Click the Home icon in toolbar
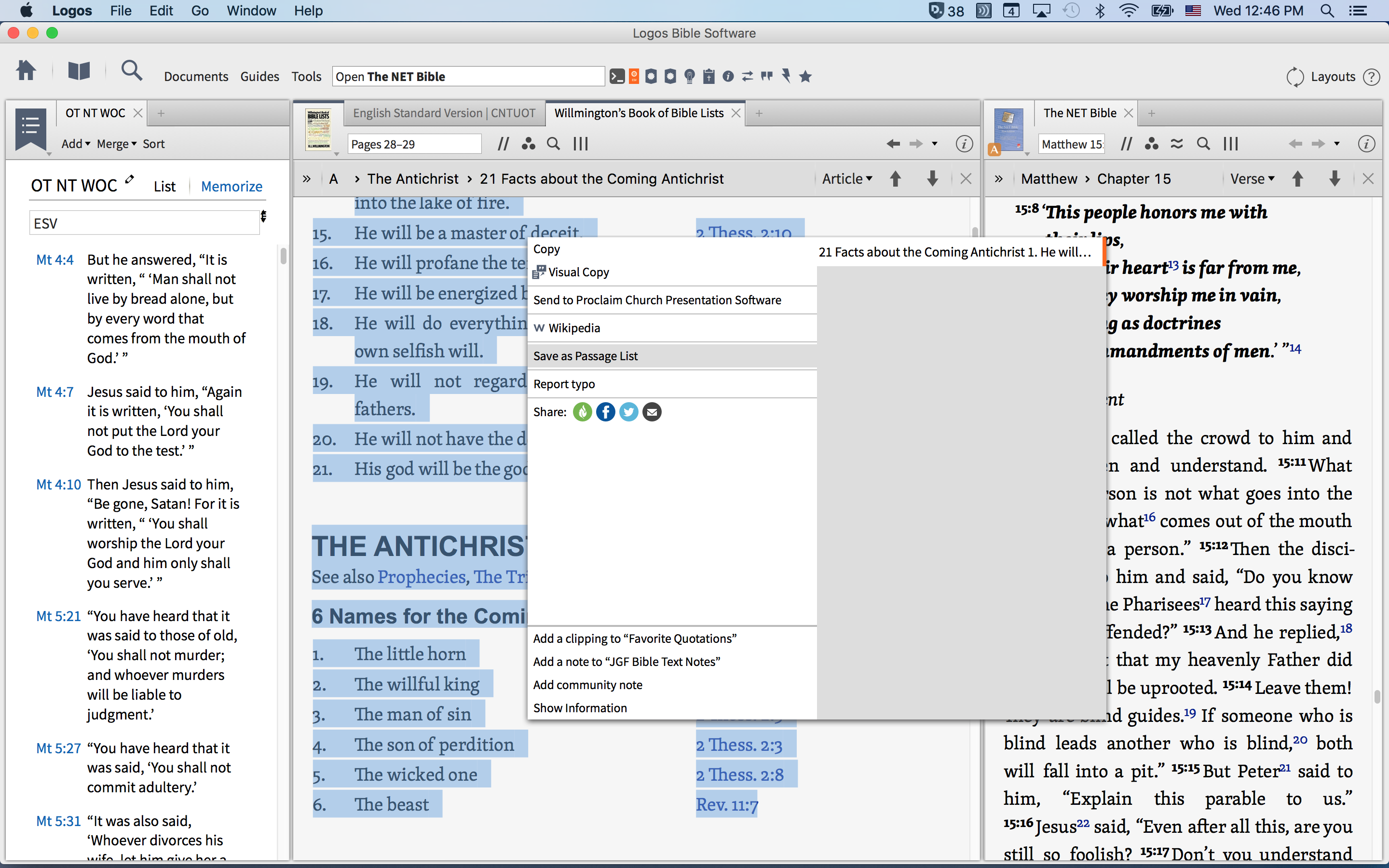Screen dimensions: 1389x868 26,71
